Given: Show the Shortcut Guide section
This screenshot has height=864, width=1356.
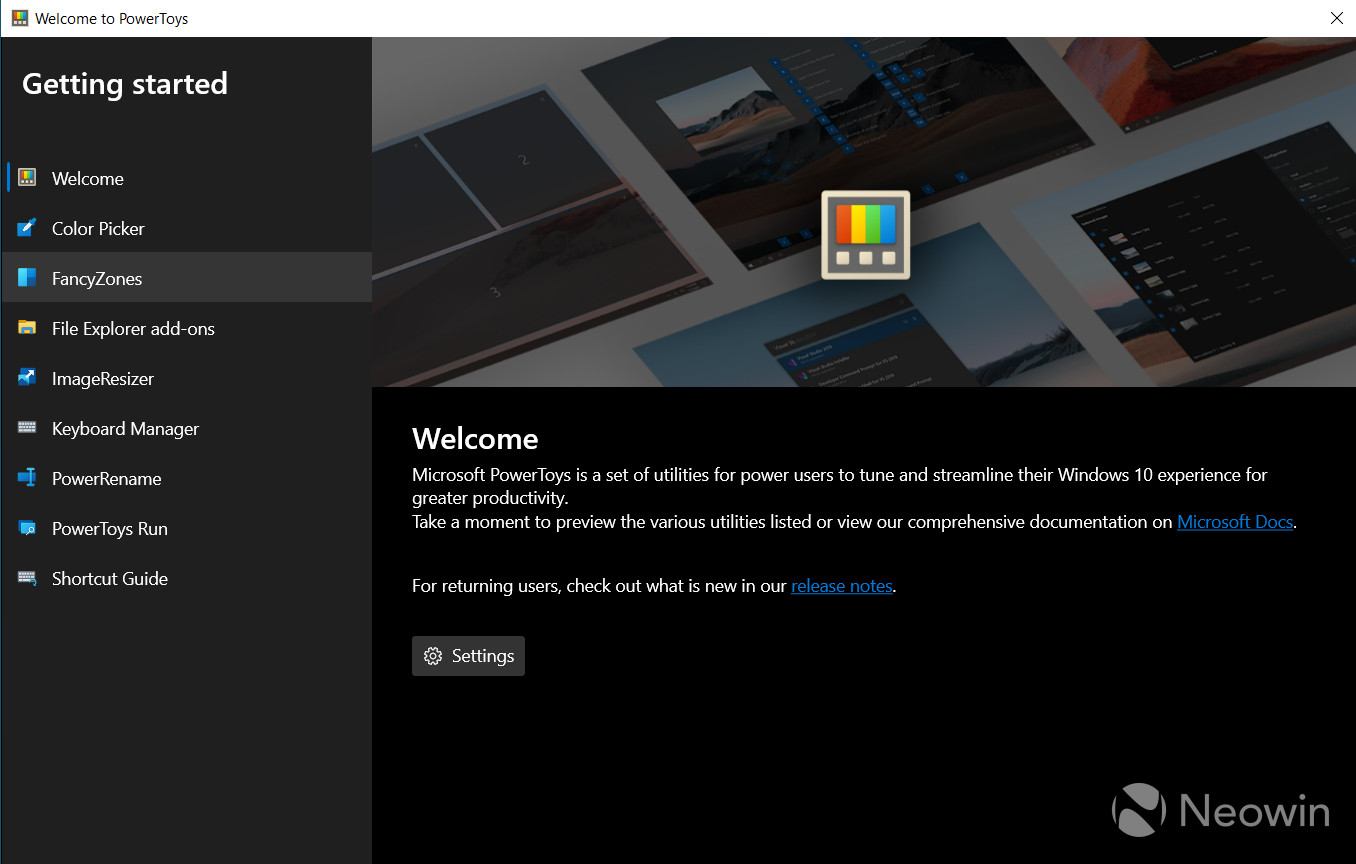Looking at the screenshot, I should pos(186,578).
